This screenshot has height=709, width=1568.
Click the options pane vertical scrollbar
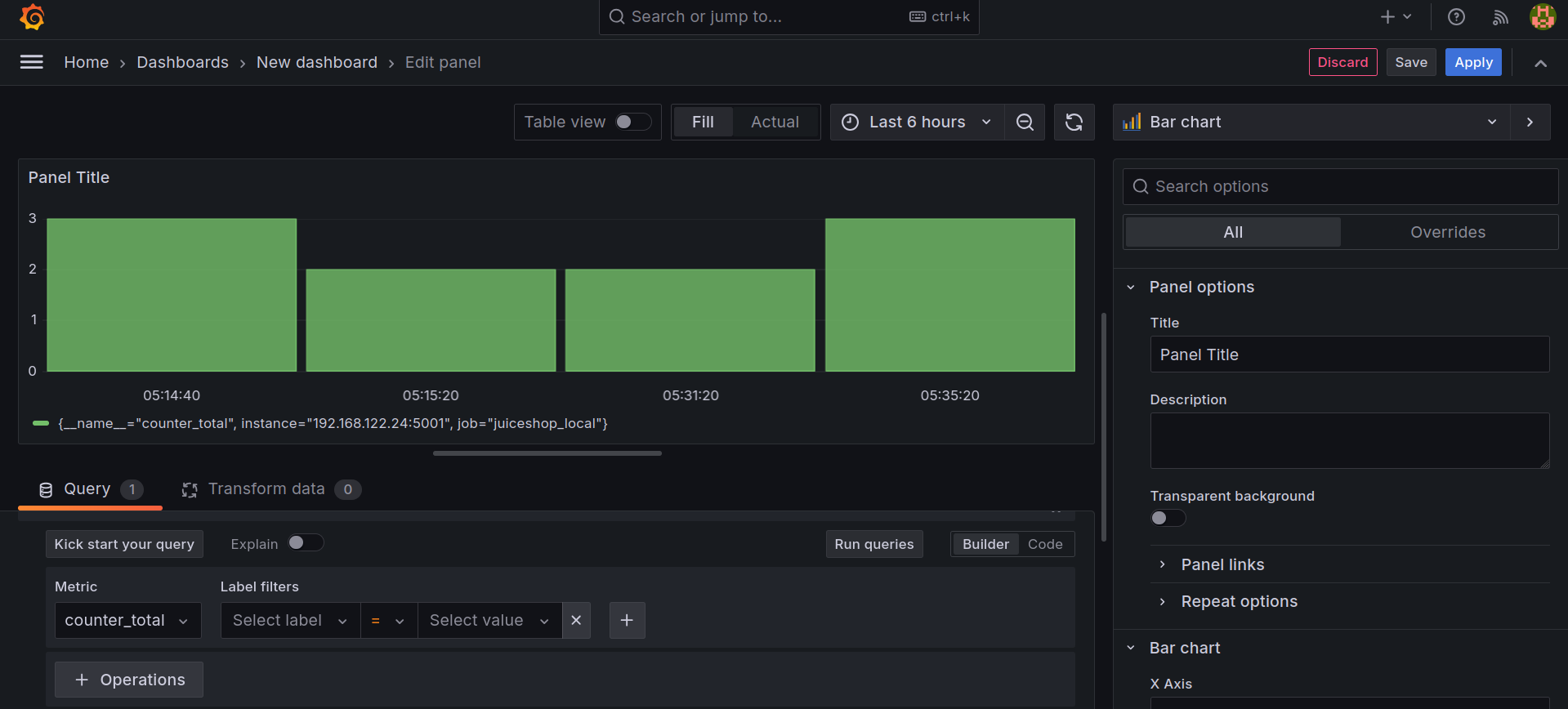1104,427
